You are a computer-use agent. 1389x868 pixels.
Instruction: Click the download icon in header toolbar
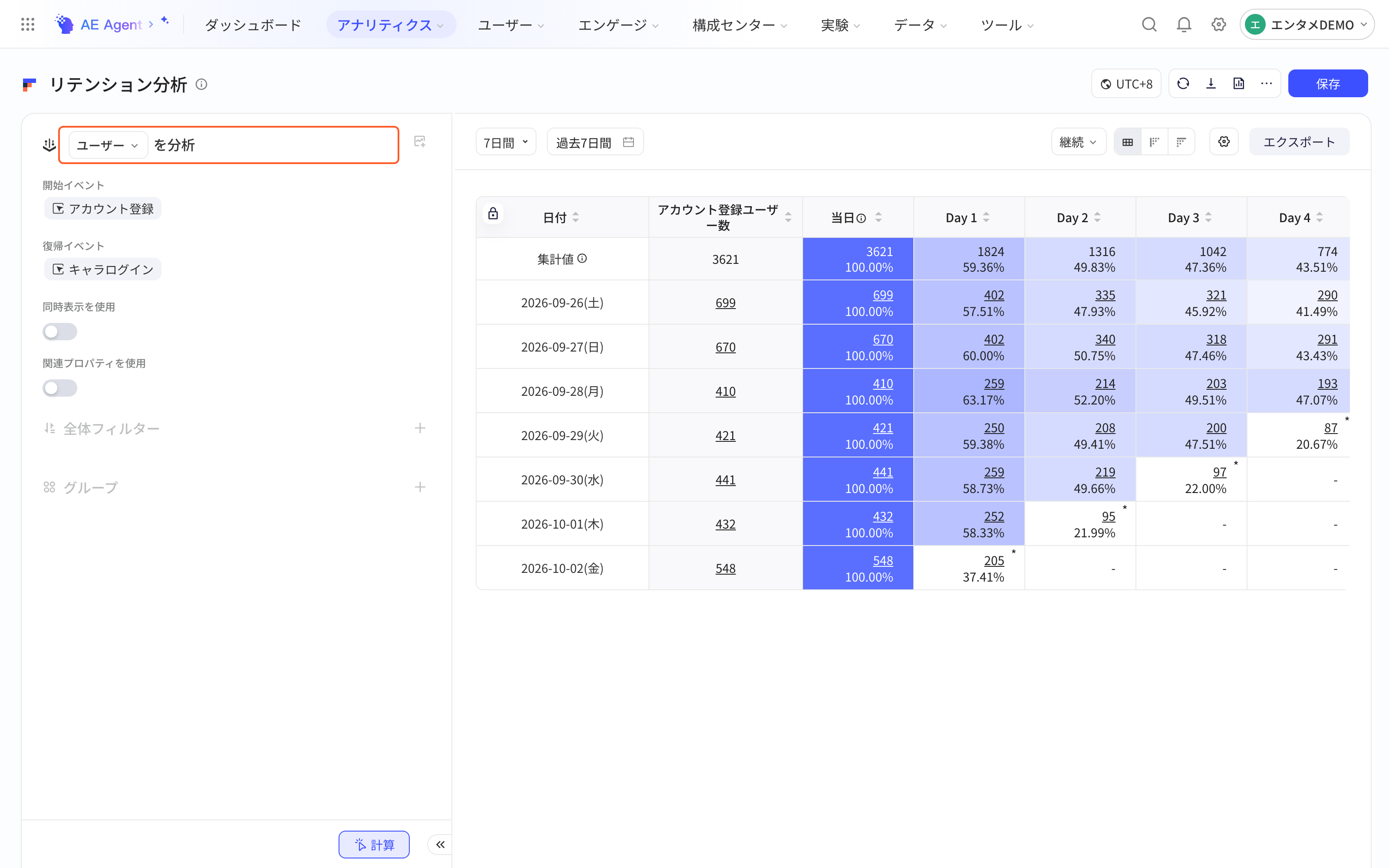pos(1211,84)
